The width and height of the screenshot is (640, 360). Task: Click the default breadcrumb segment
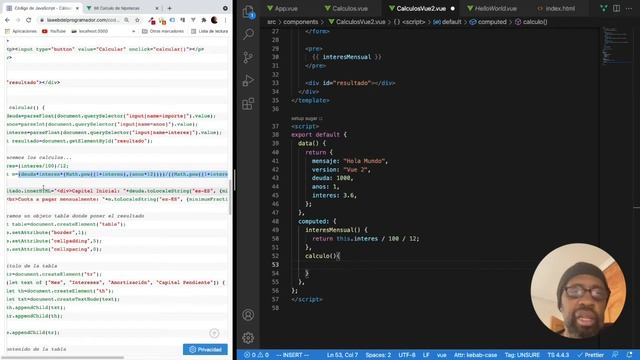(x=447, y=22)
